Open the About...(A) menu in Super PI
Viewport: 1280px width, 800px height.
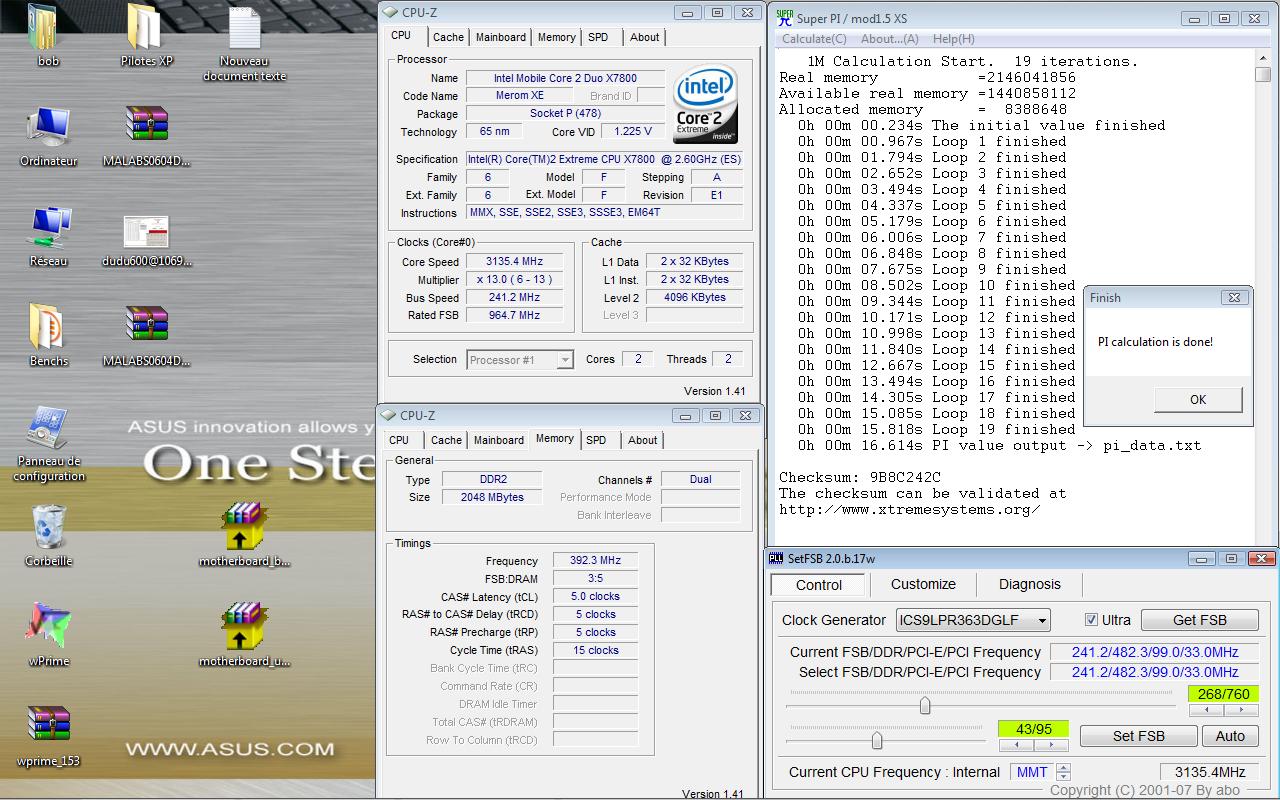889,39
